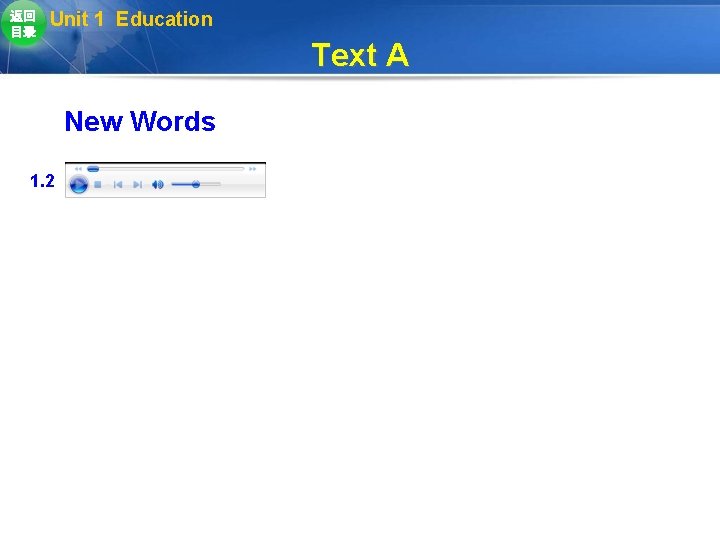Stop the audio player playback
Image resolution: width=720 pixels, height=540 pixels.
tap(98, 185)
